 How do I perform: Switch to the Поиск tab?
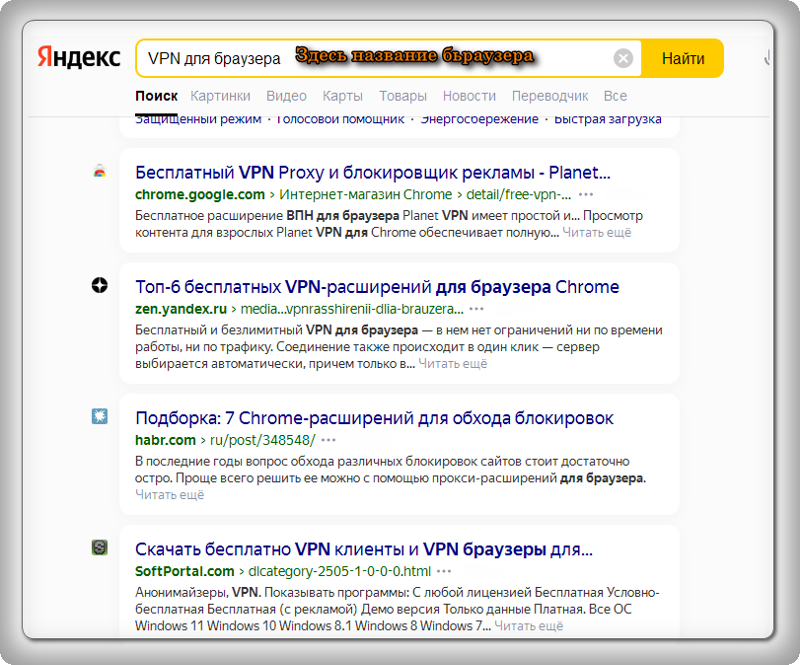pos(156,96)
